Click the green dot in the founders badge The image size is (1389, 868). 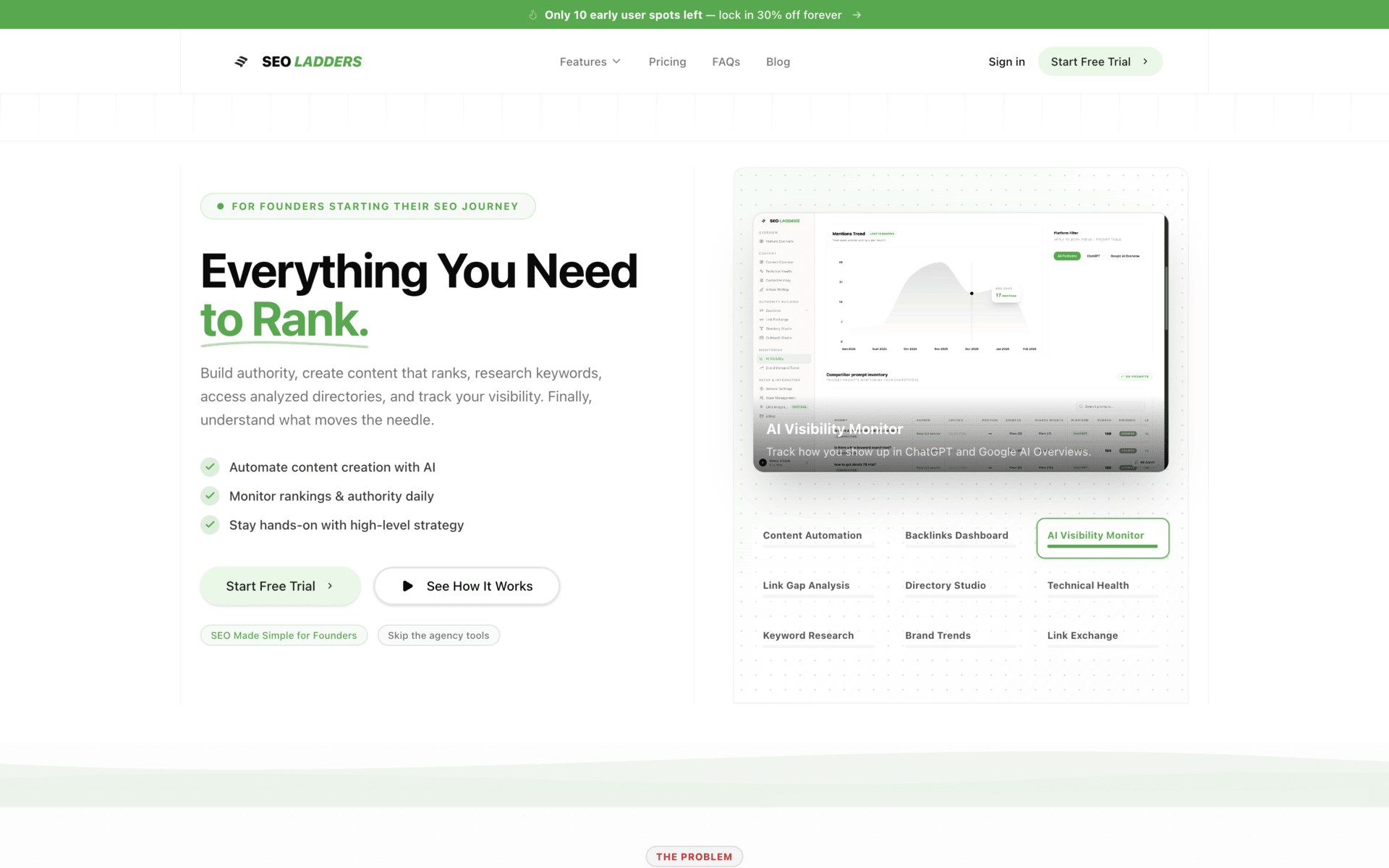coord(221,206)
